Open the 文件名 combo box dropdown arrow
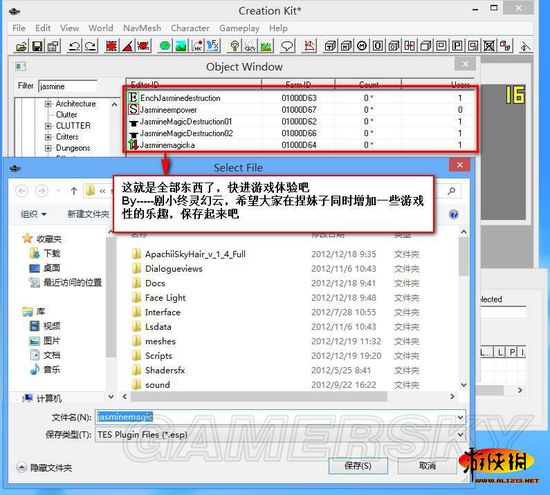550x495 pixels. pos(460,417)
